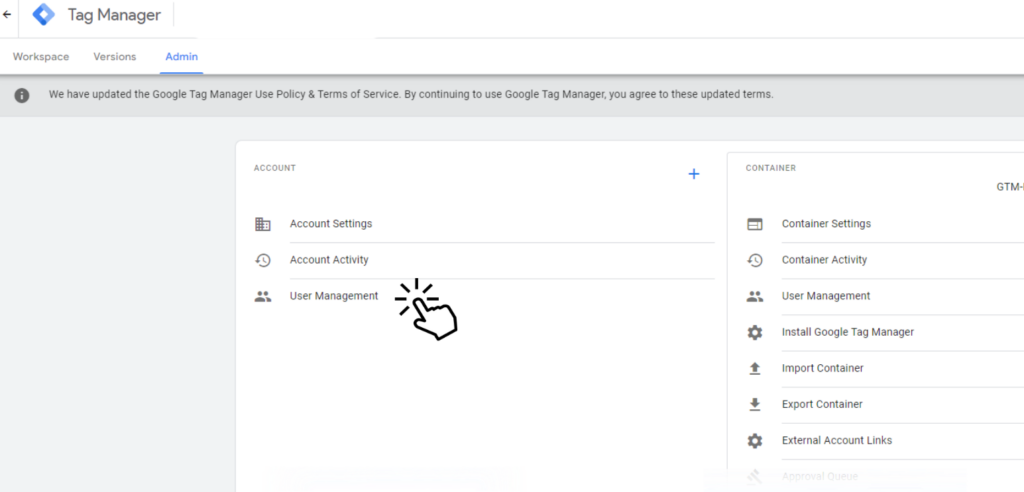This screenshot has height=492, width=1024.
Task: Click the Export Container download icon
Action: [x=754, y=404]
